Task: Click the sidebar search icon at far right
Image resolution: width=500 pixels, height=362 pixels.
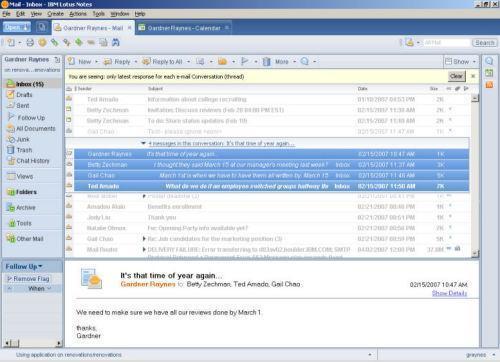Action: 489,61
